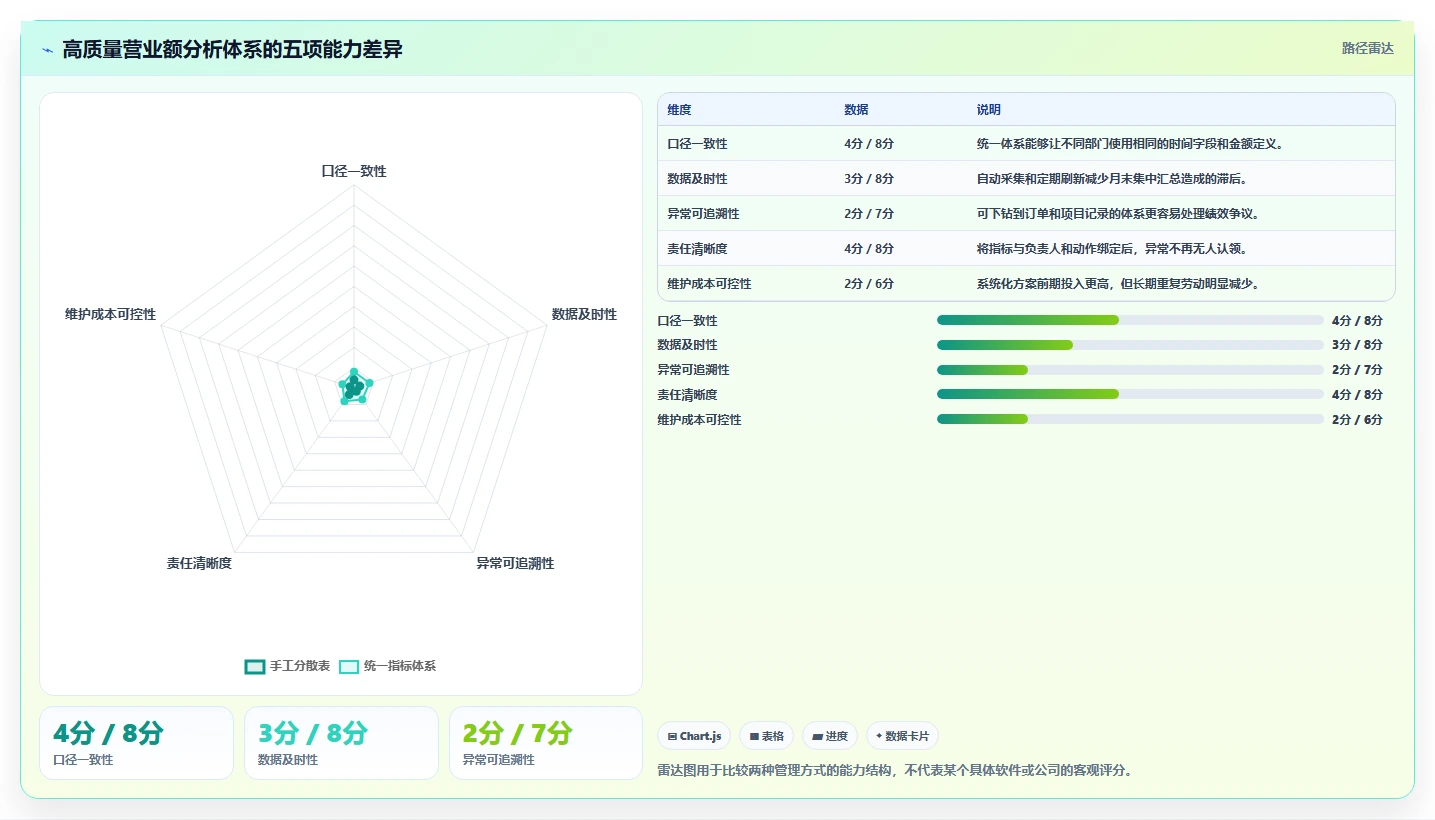Click the 责任清晰度 progress bar
Screen dimensions: 1435x820
[x=1130, y=394]
